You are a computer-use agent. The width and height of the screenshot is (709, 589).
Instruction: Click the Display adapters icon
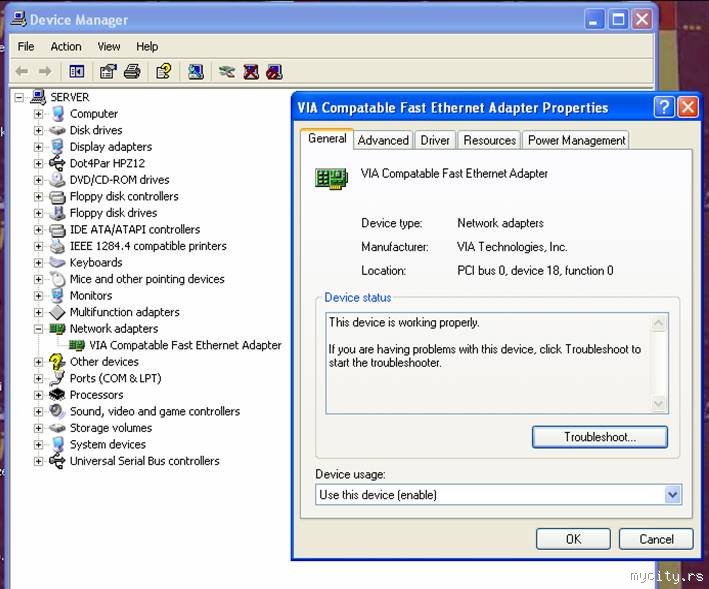pyautogui.click(x=57, y=146)
